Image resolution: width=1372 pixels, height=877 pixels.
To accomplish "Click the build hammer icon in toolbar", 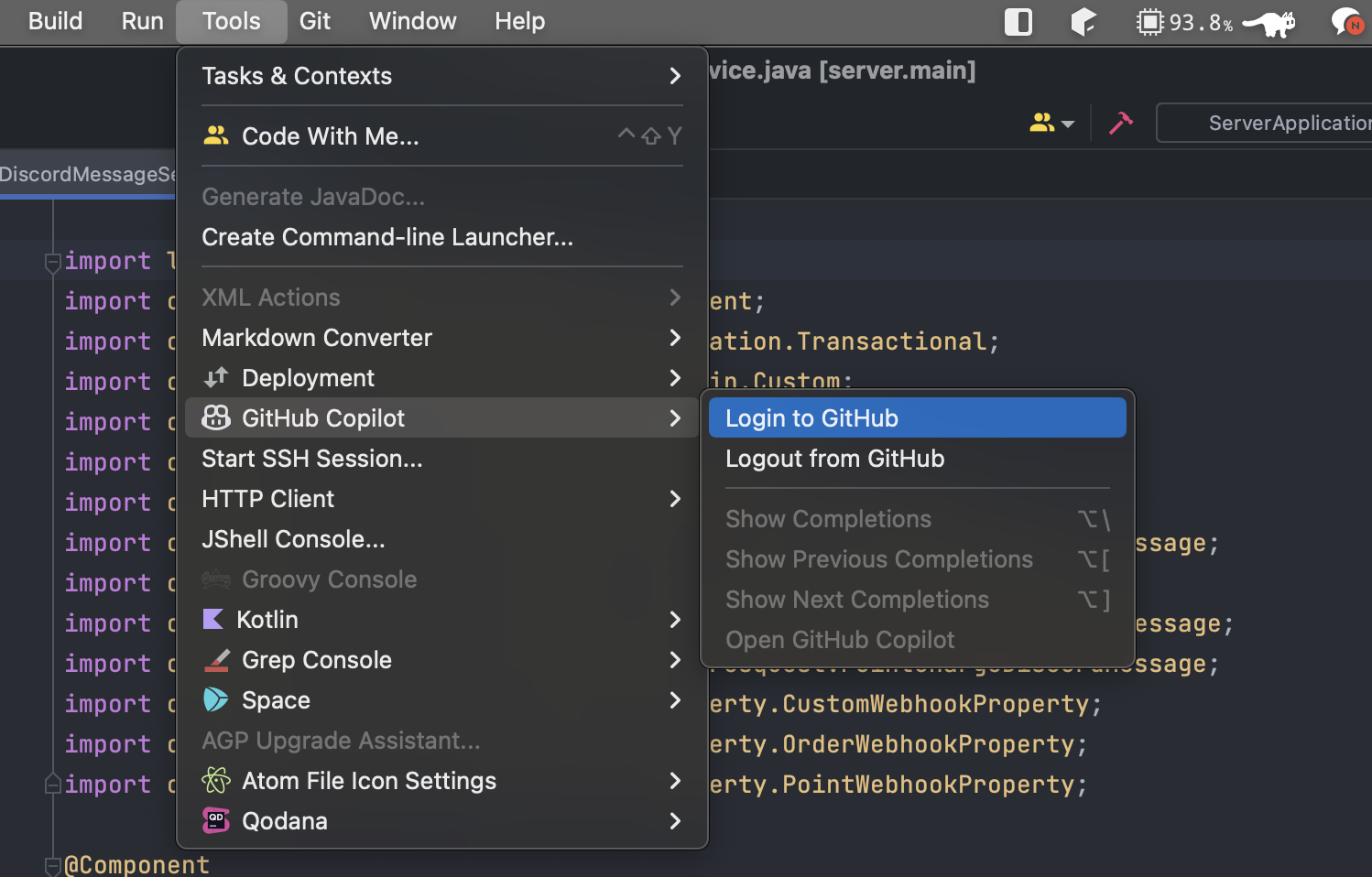I will (1120, 123).
